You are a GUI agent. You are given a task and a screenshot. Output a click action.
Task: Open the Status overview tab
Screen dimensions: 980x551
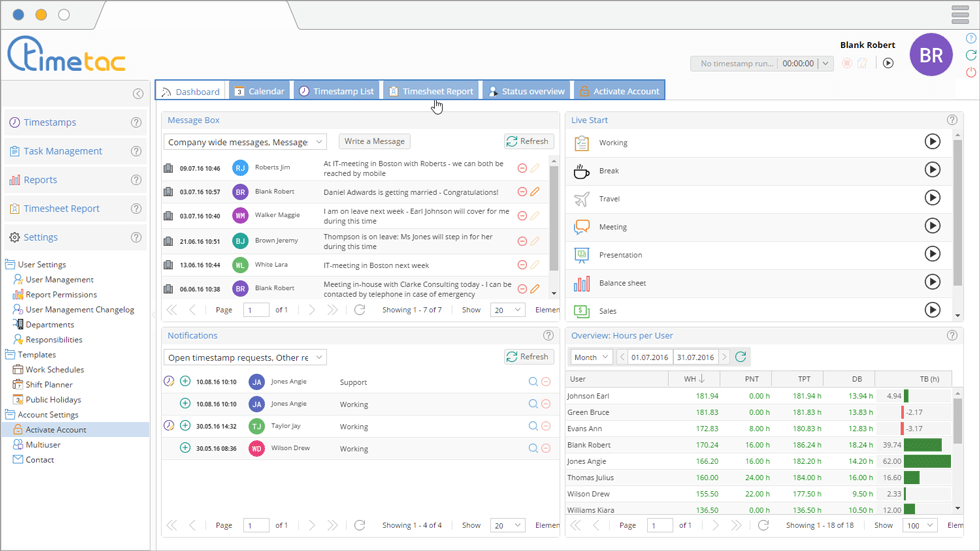coord(525,91)
